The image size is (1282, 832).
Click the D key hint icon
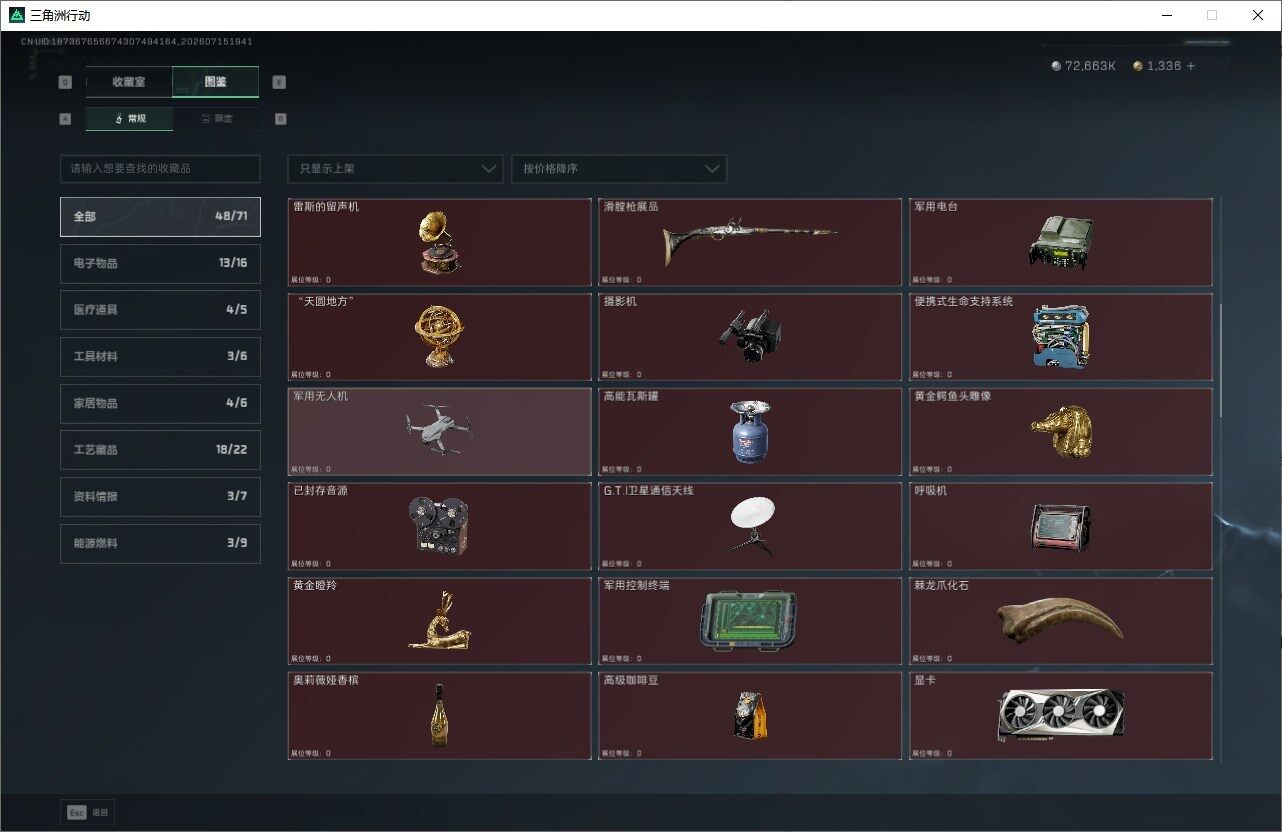point(280,118)
